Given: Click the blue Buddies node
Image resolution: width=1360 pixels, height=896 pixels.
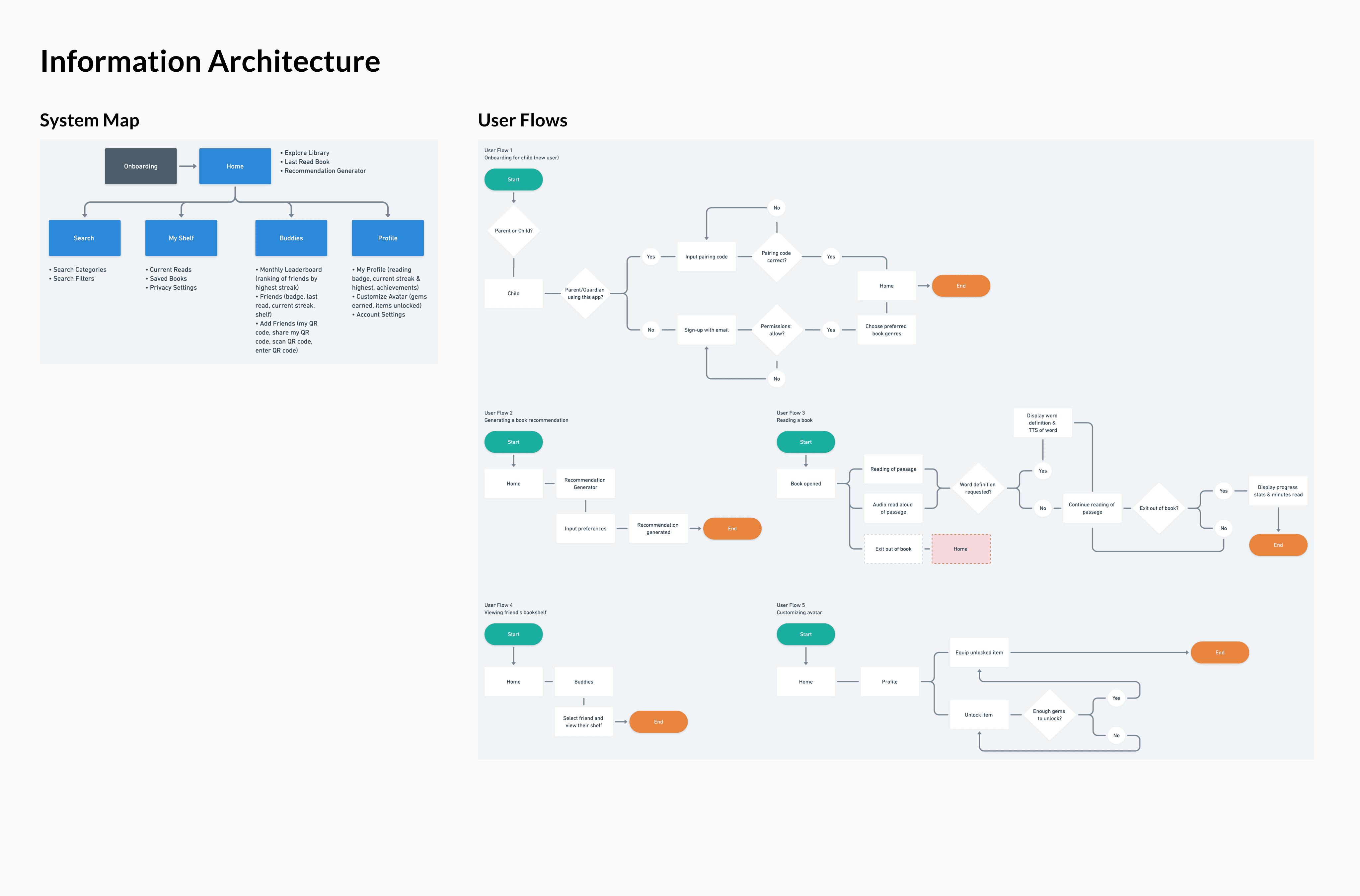Looking at the screenshot, I should (x=291, y=238).
